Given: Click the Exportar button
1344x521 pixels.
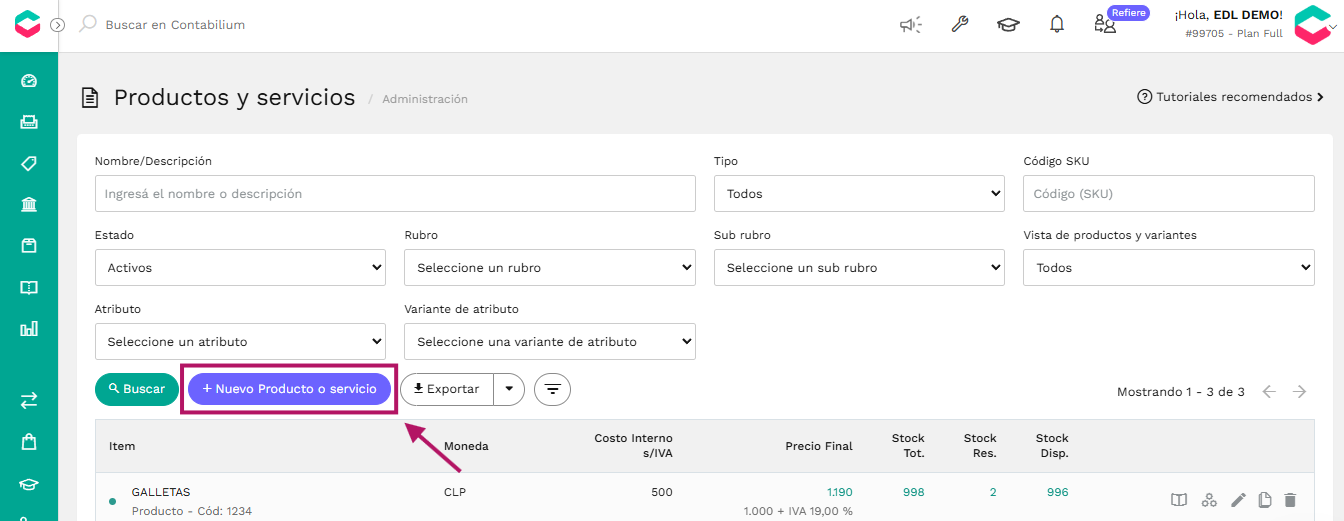Looking at the screenshot, I should coord(447,389).
